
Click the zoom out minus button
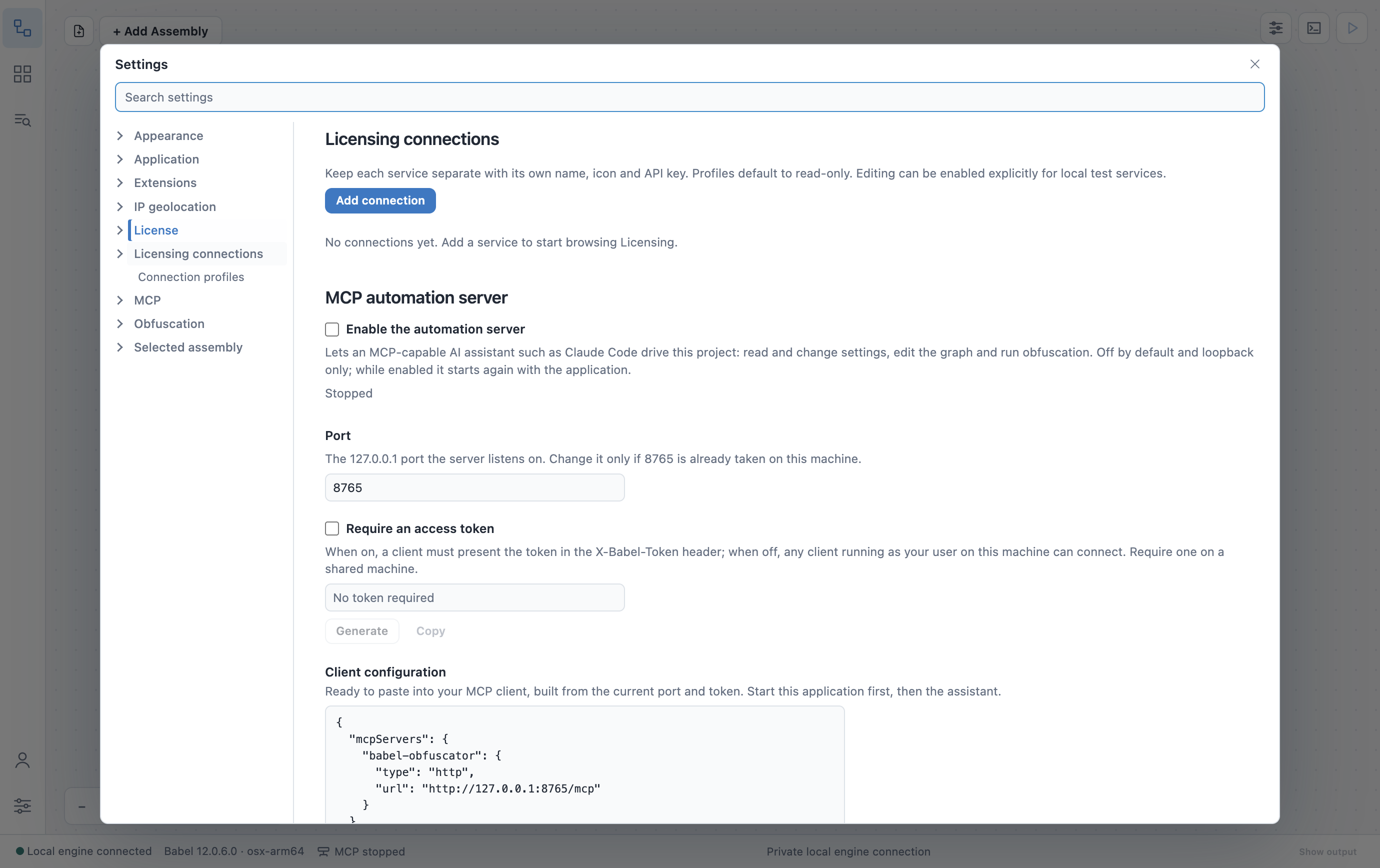click(x=82, y=806)
